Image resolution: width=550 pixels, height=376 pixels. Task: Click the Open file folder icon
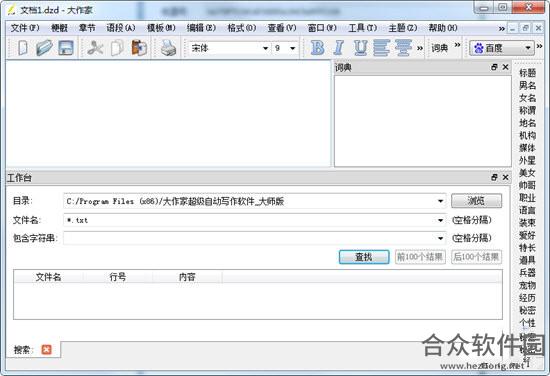tap(44, 48)
